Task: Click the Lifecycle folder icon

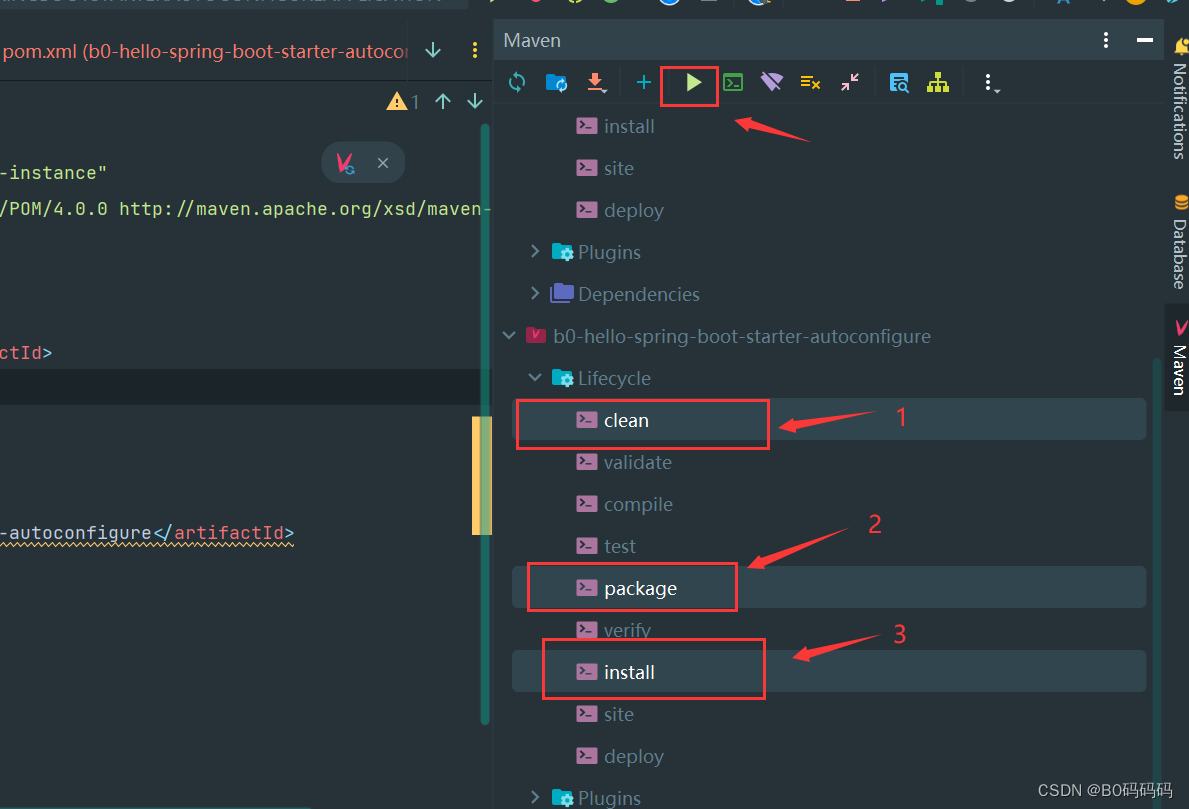Action: pyautogui.click(x=562, y=378)
